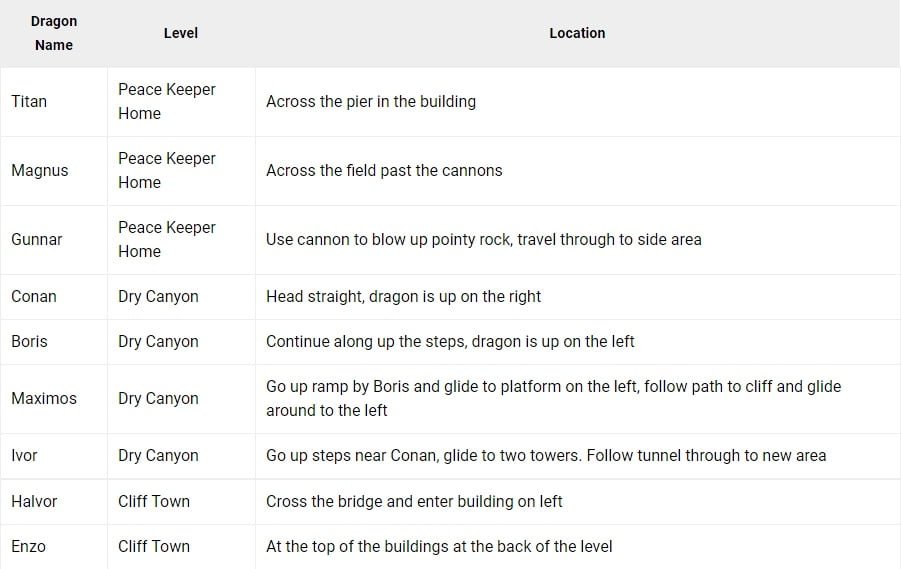Click the Location column header
Screen dimensions: 901x569
click(577, 33)
